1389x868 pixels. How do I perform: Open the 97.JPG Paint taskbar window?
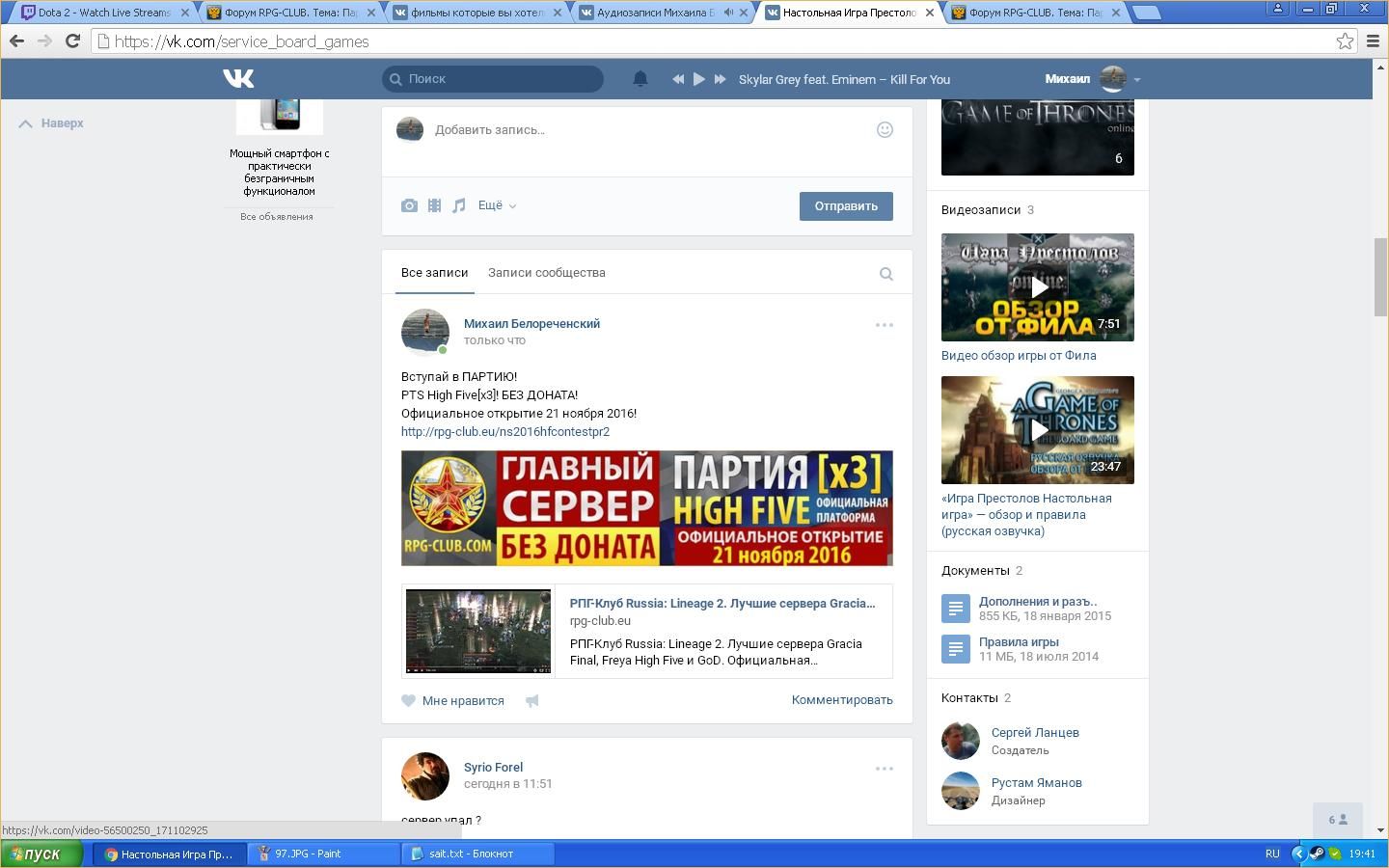(323, 854)
